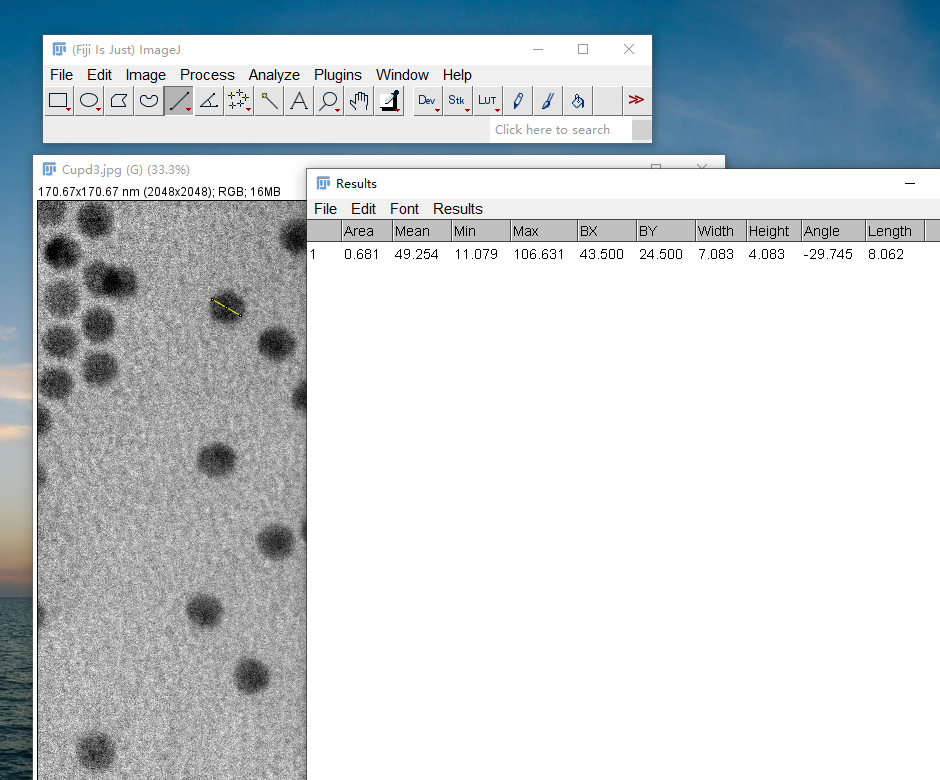The image size is (940, 780).
Task: Open the LUT lookup tables dropdown
Action: click(x=487, y=100)
